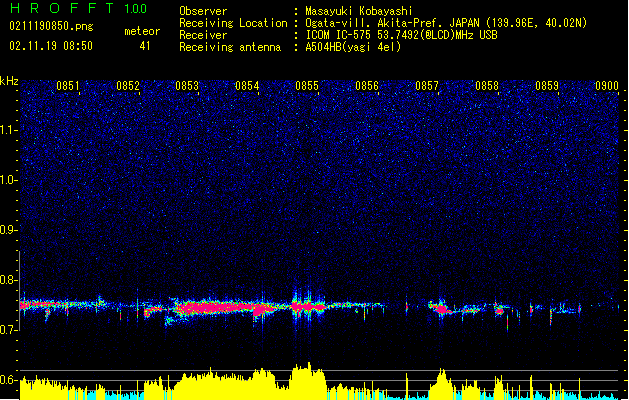Viewport: 629px width, 400px height.
Task: Click the 'meteor' label
Action: tap(142, 31)
